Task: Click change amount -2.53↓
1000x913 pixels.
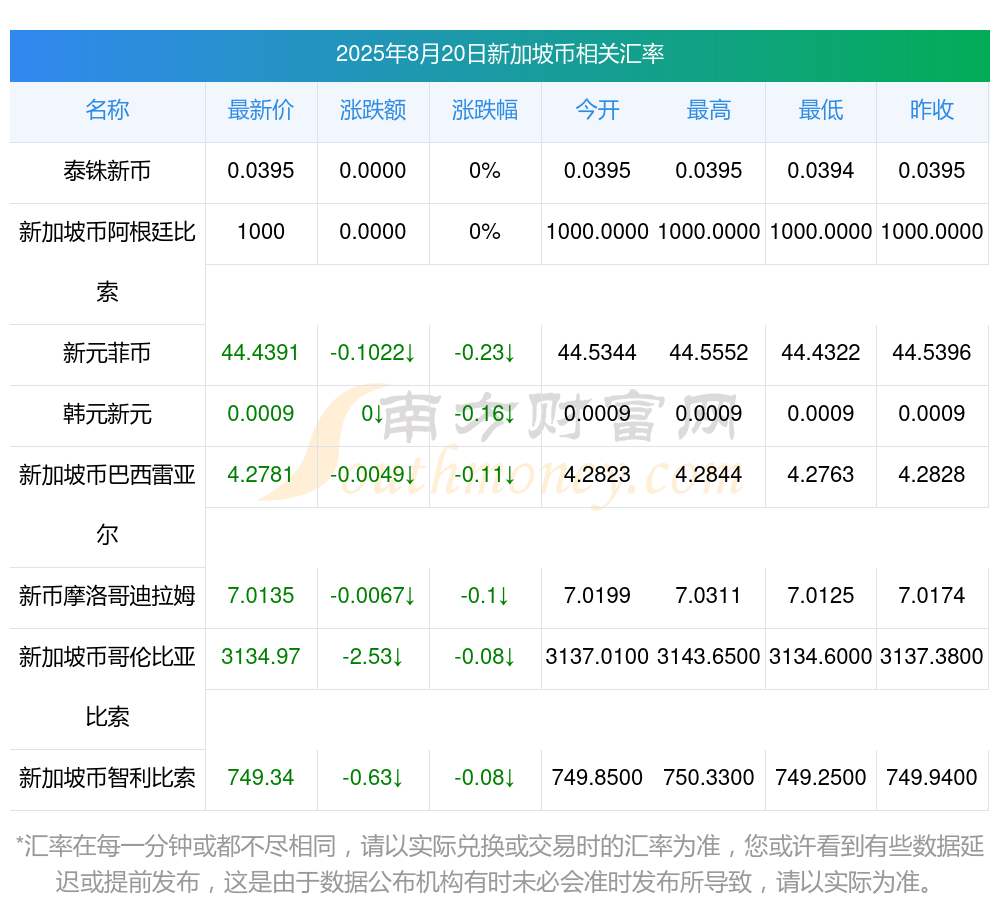Action: pos(372,656)
